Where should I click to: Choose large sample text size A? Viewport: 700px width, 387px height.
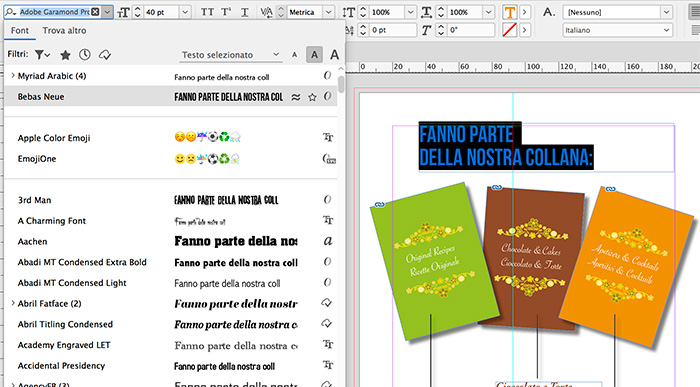click(334, 54)
